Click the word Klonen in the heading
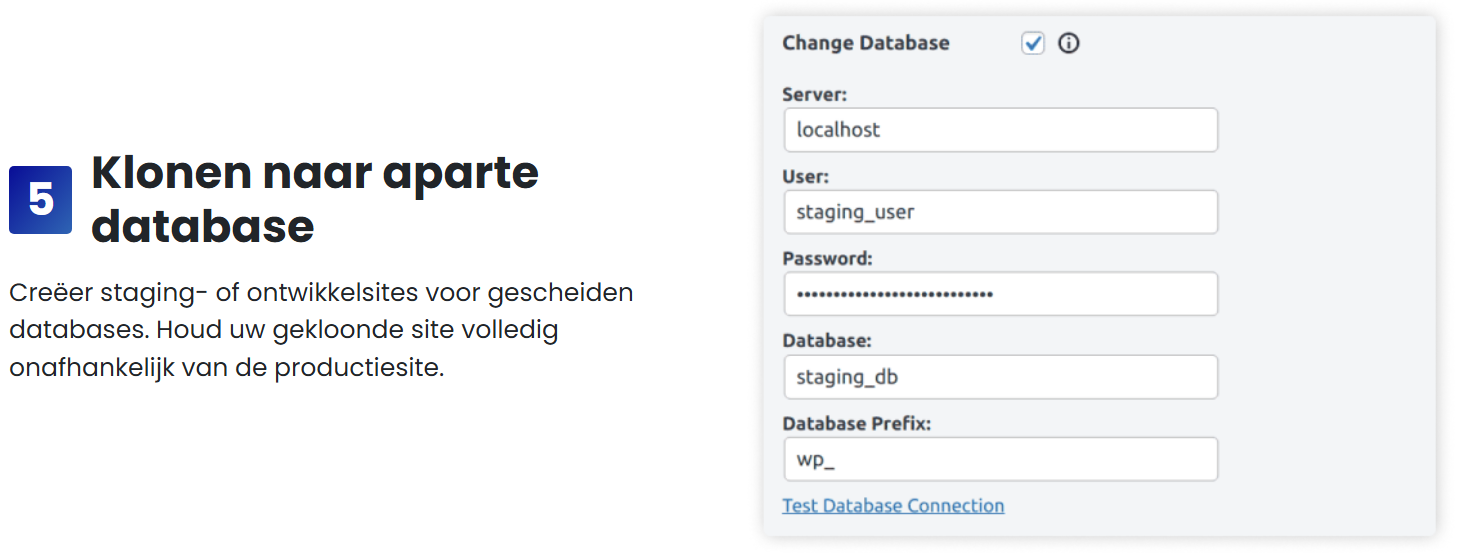 point(172,173)
